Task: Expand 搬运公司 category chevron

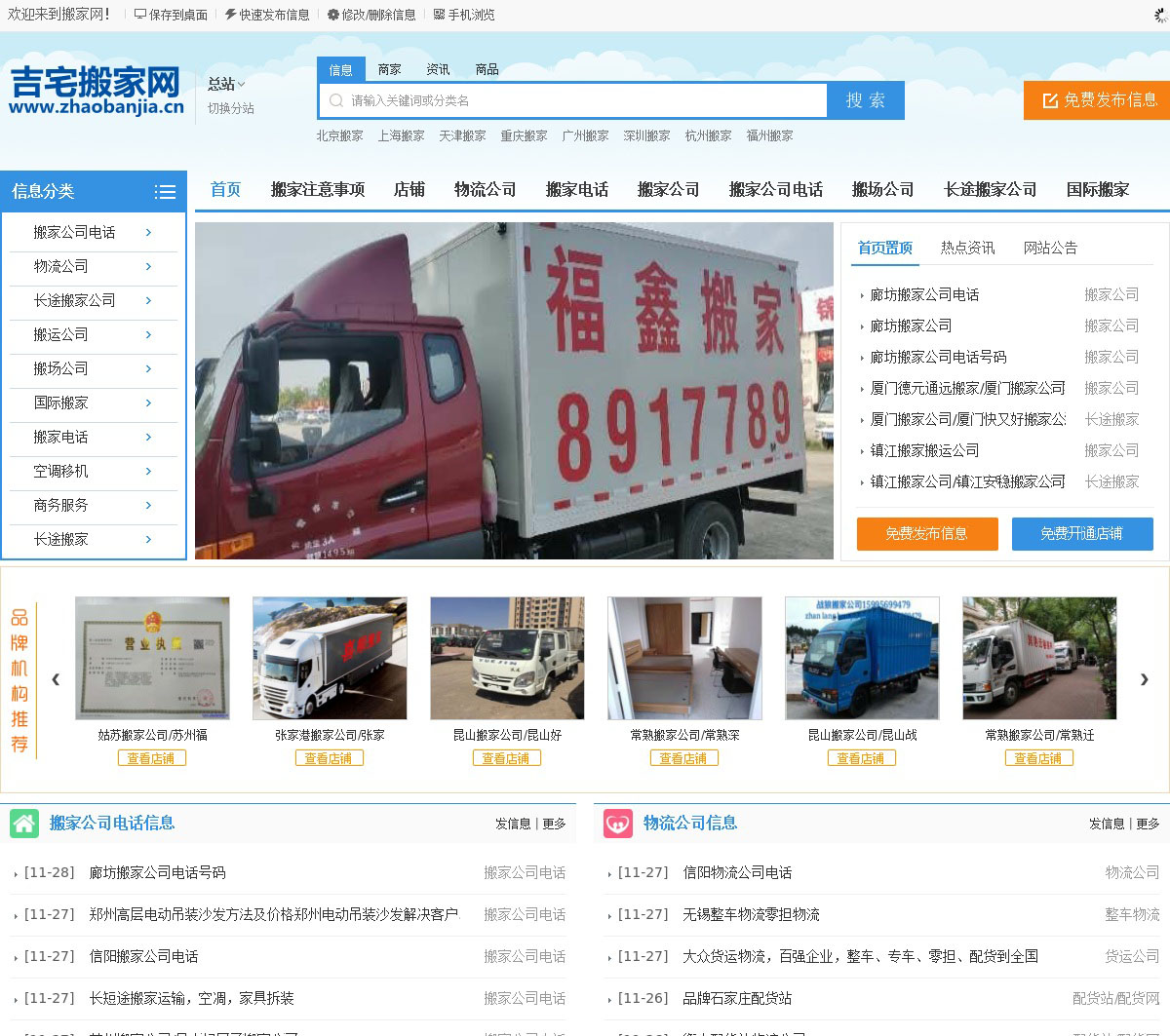Action: (x=148, y=334)
